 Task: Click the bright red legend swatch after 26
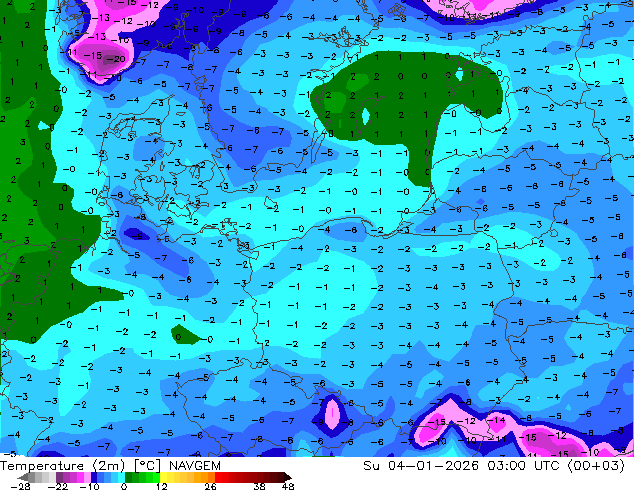(x=219, y=477)
